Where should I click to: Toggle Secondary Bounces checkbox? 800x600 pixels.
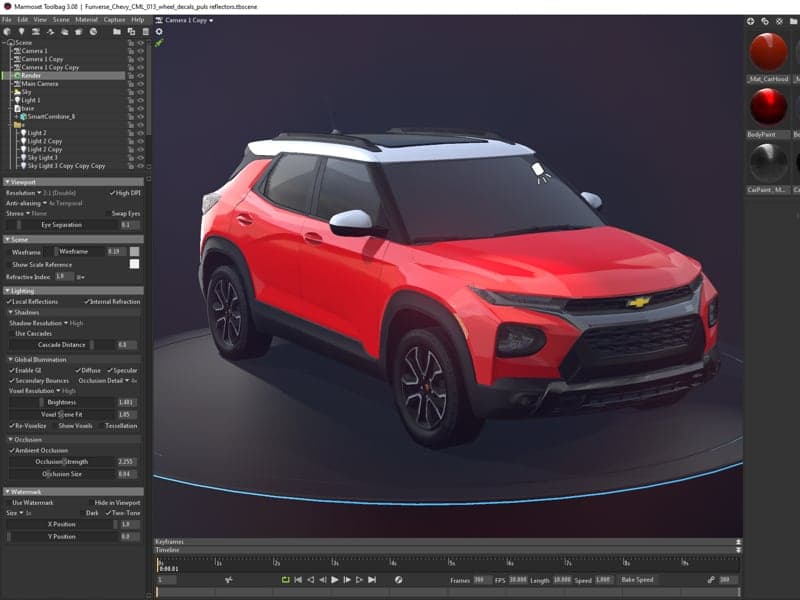[39, 381]
